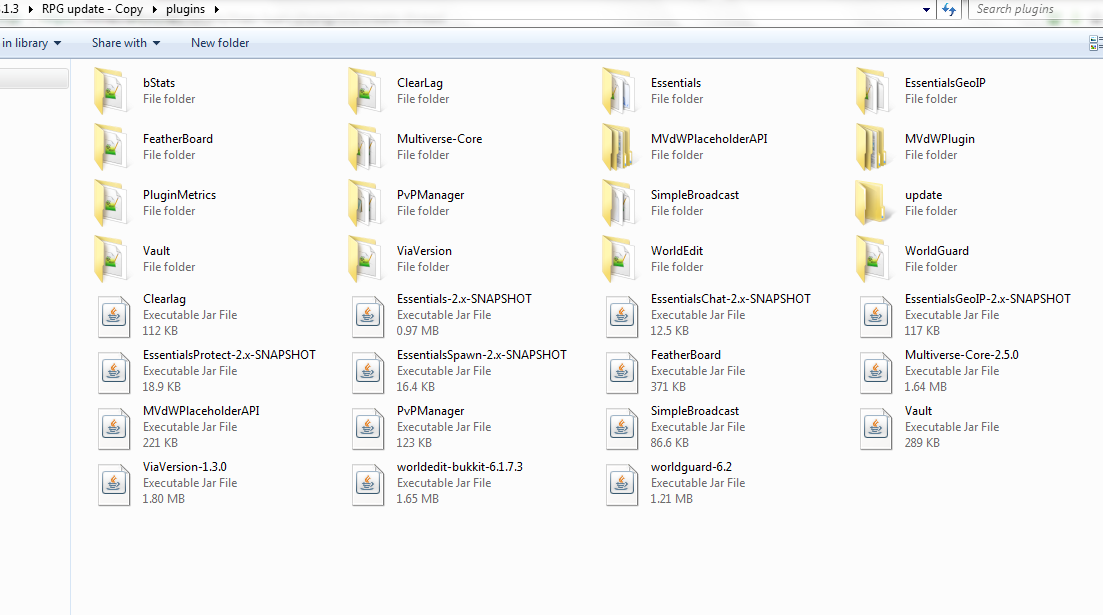This screenshot has height=615, width=1103.
Task: Select the update folder icon
Action: [873, 203]
